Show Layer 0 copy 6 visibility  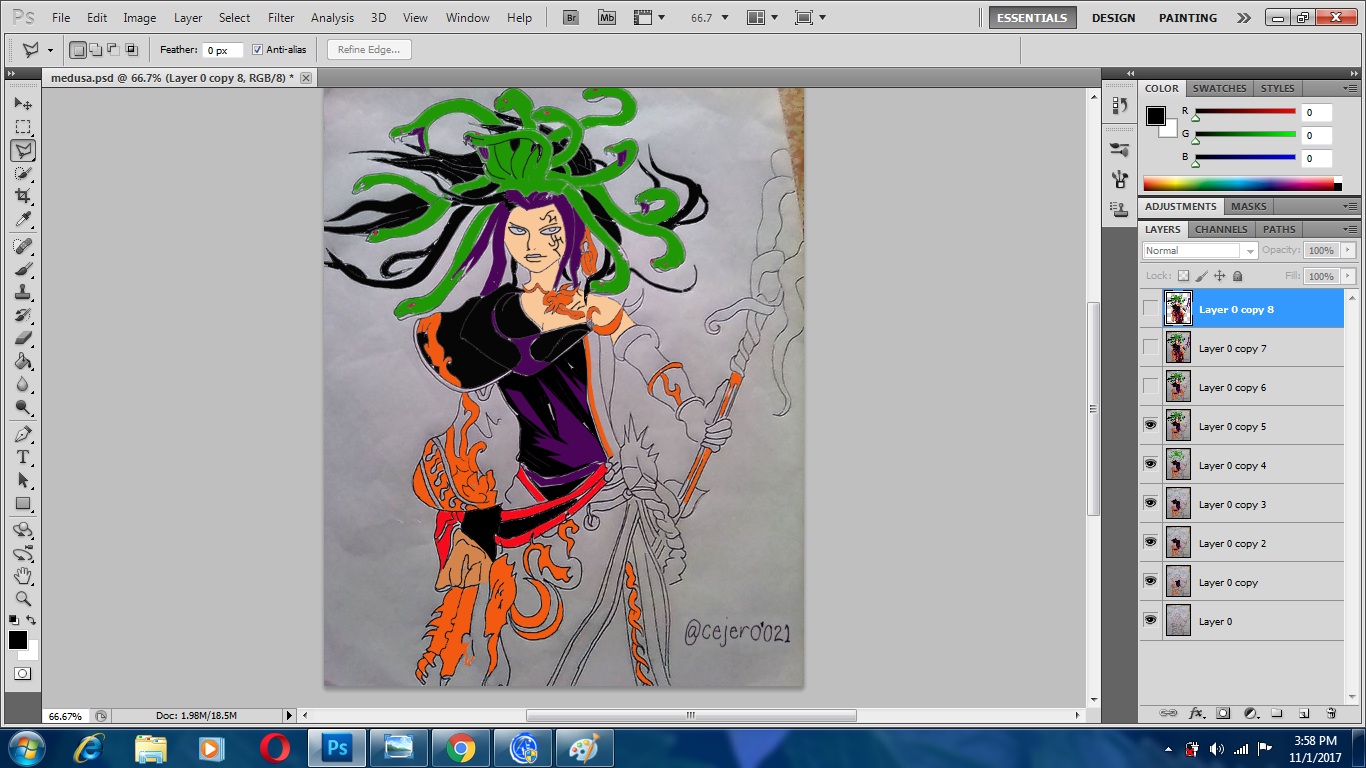click(1150, 387)
